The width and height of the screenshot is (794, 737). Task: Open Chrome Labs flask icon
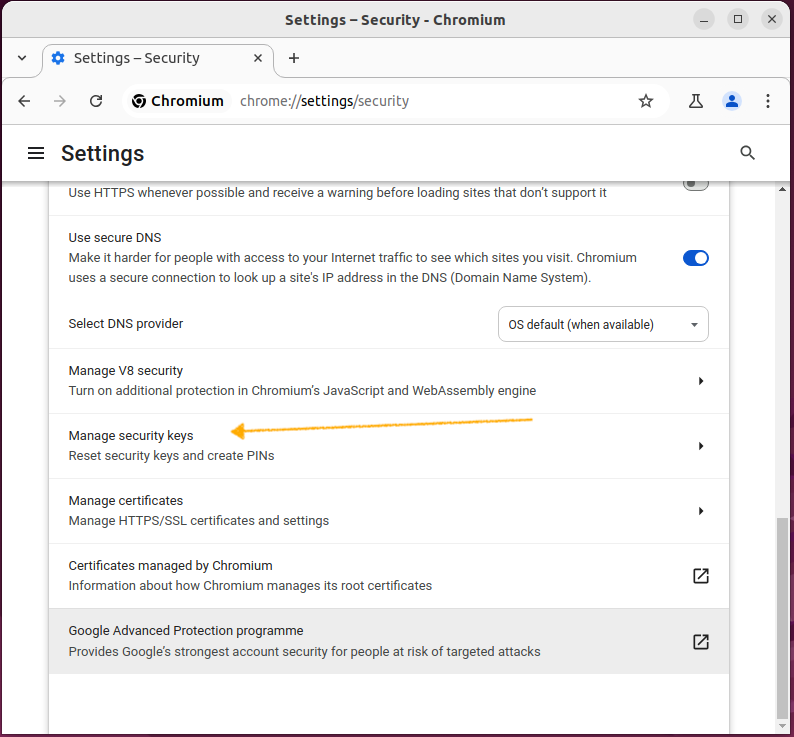coord(696,101)
